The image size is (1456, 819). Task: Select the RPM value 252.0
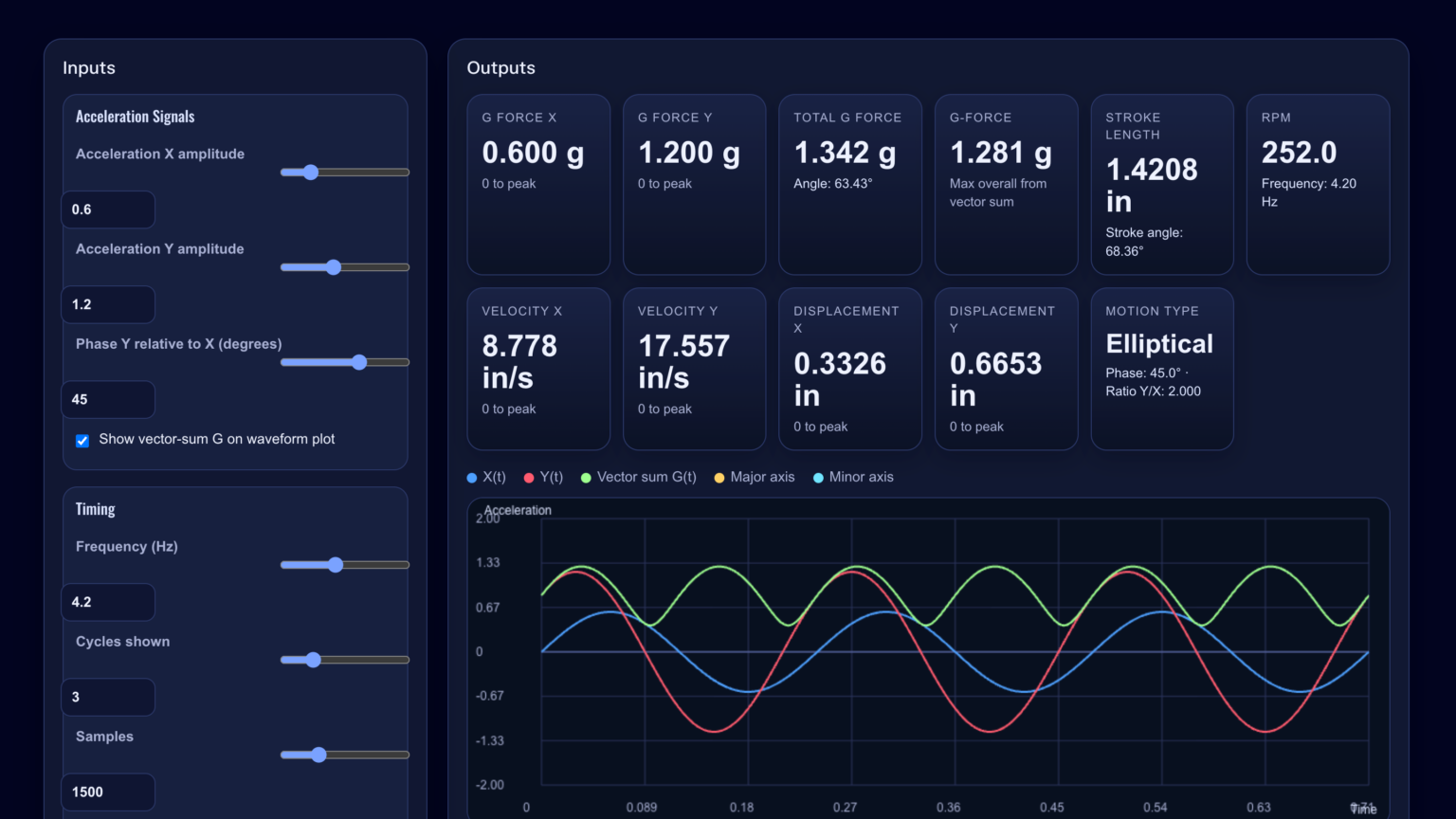click(x=1299, y=153)
